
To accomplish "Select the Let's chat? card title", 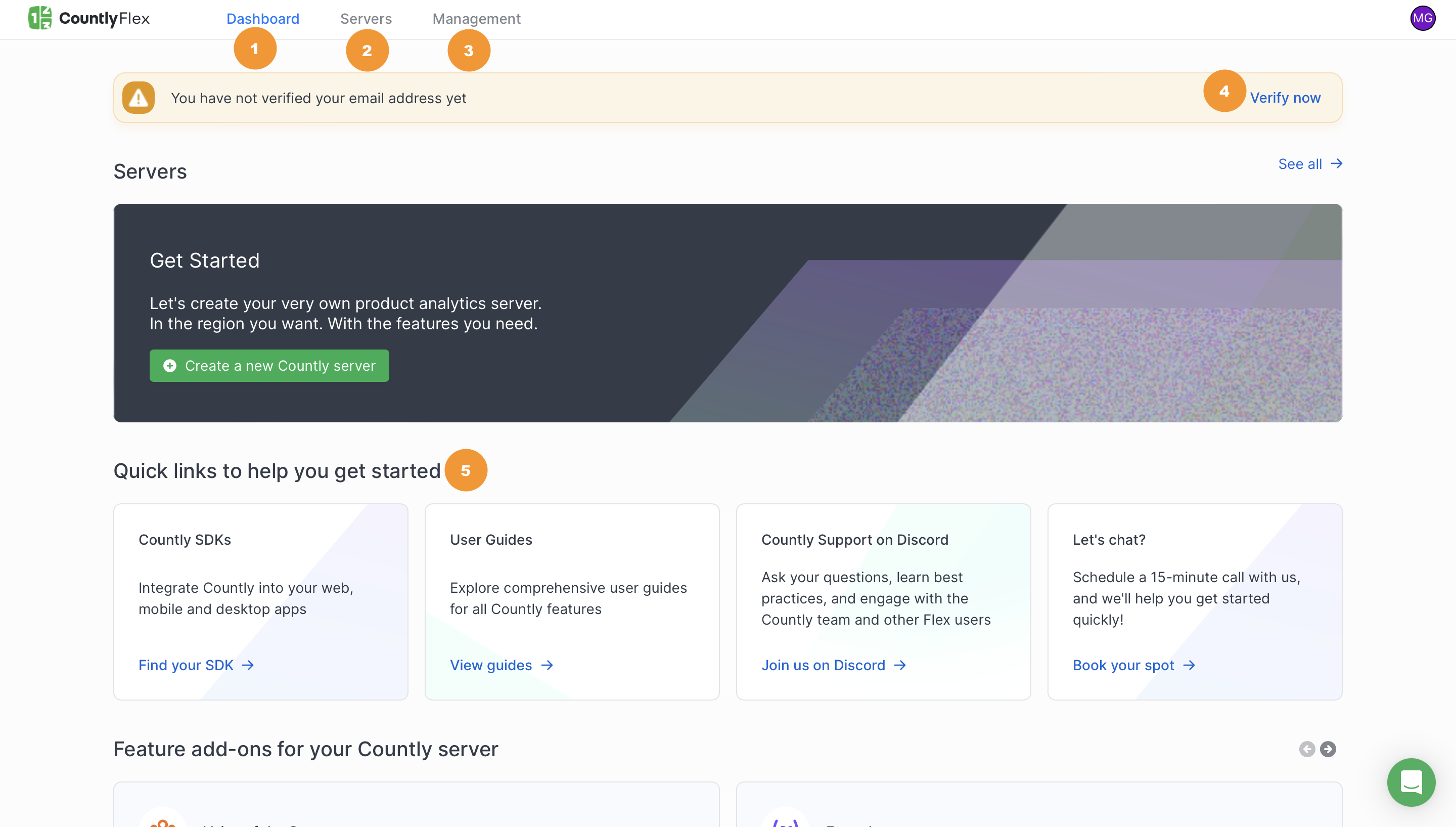I will 1109,540.
